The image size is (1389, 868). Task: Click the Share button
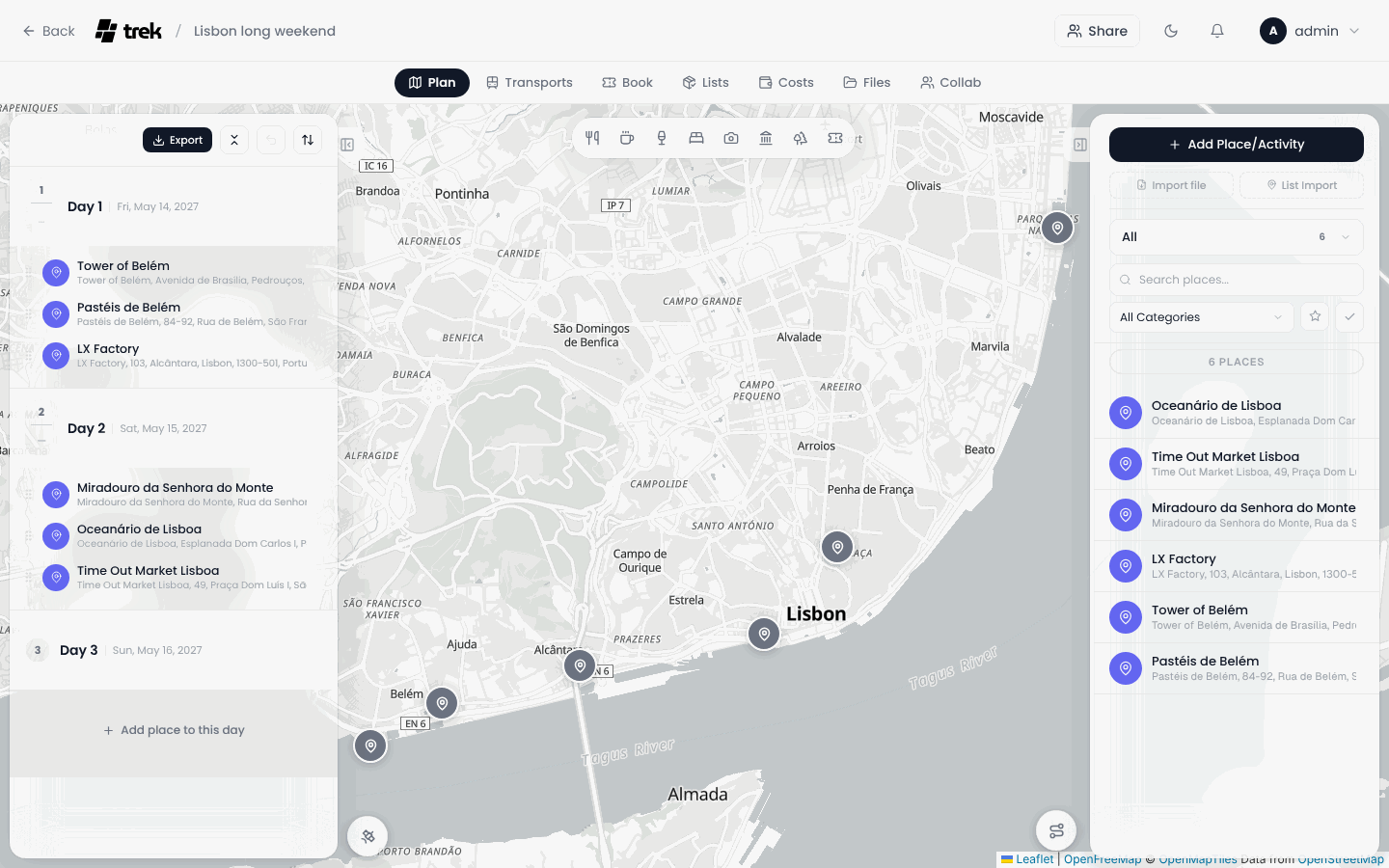tap(1098, 31)
